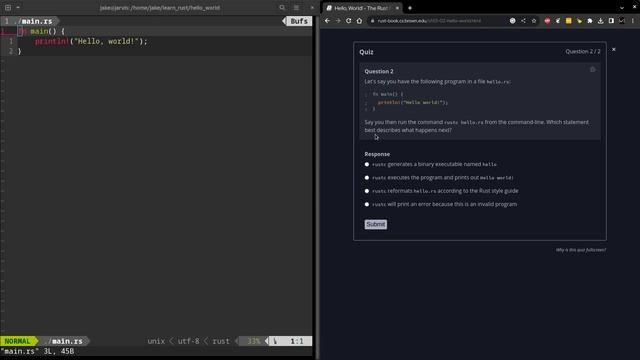Click the browser home icon

359,20
